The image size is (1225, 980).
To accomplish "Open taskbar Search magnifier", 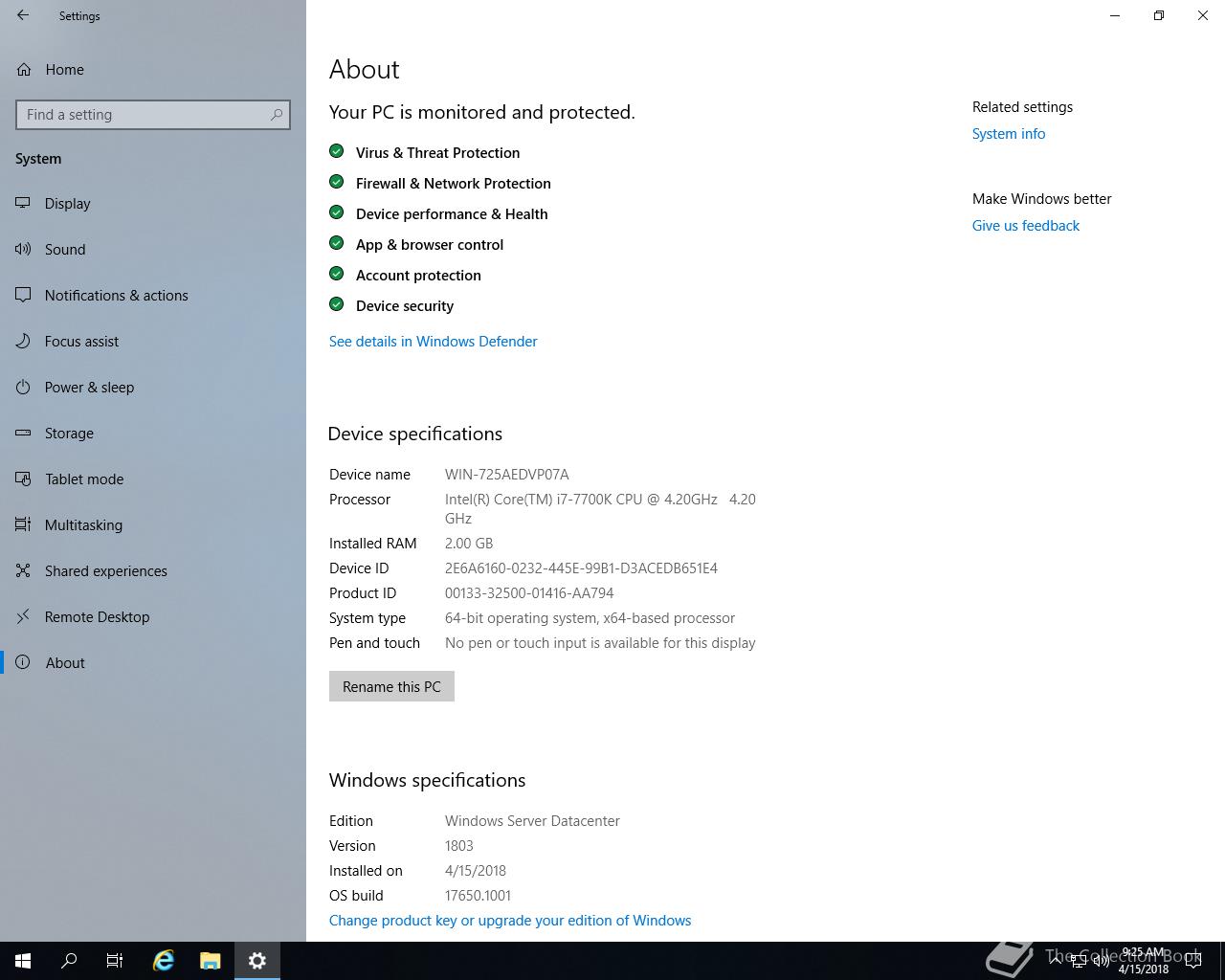I will (69, 961).
